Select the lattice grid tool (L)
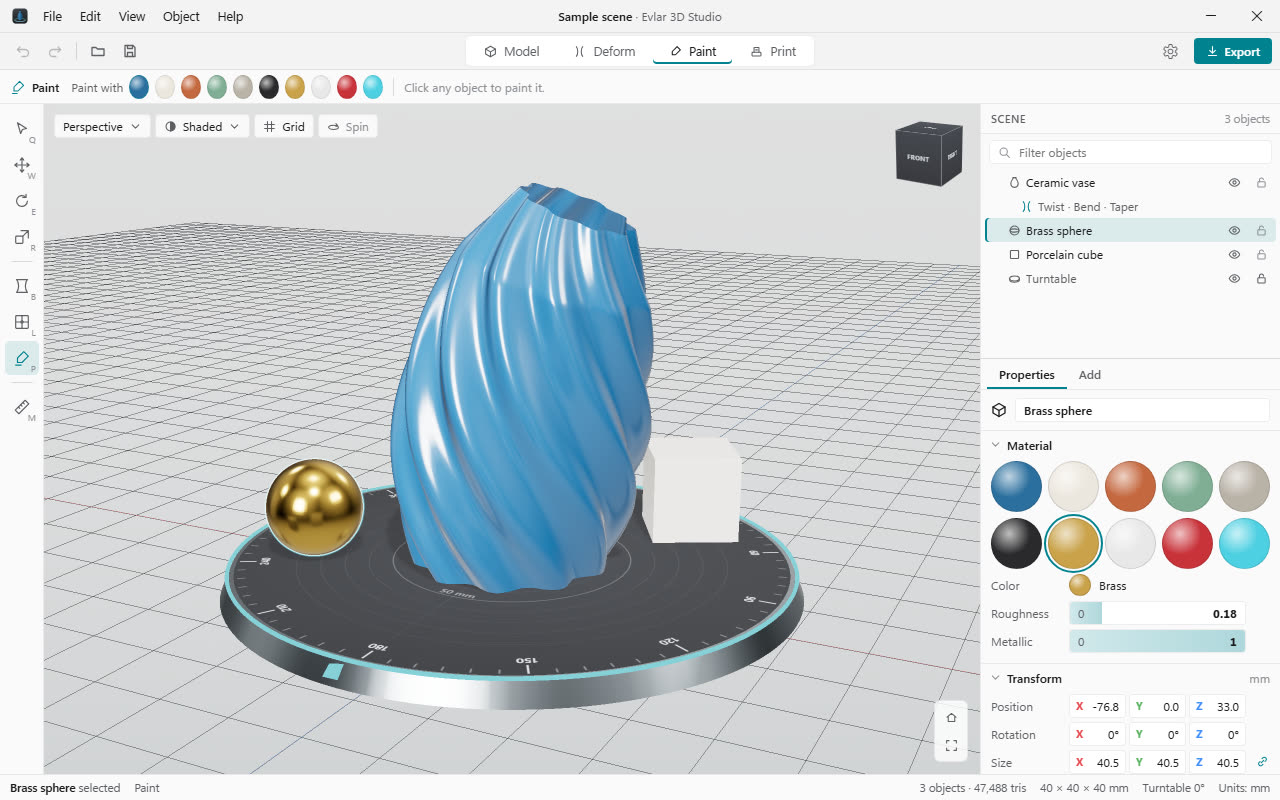This screenshot has height=800, width=1280. coord(22,322)
